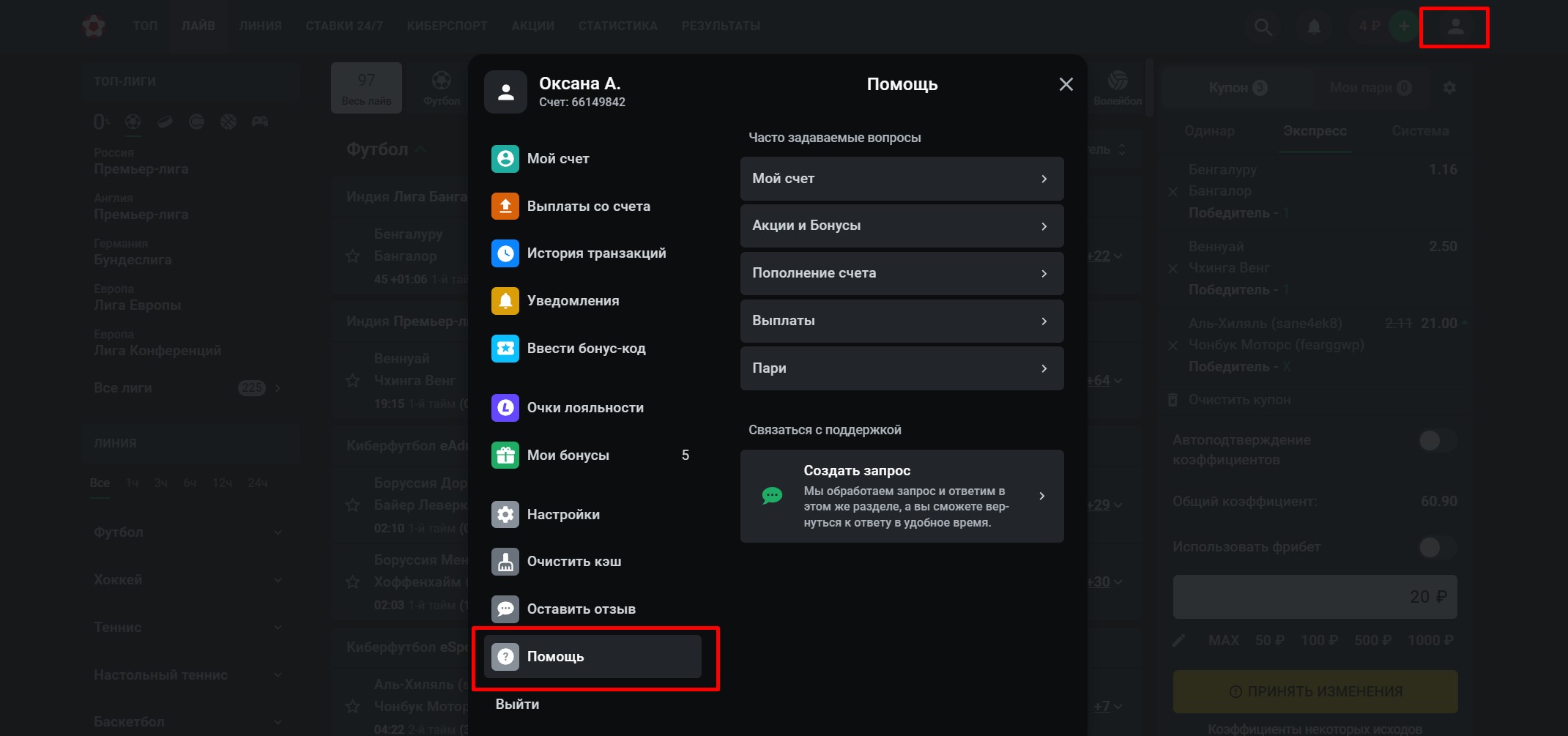This screenshot has width=1568, height=736.
Task: Open coupon settings gear icon
Action: click(1449, 88)
